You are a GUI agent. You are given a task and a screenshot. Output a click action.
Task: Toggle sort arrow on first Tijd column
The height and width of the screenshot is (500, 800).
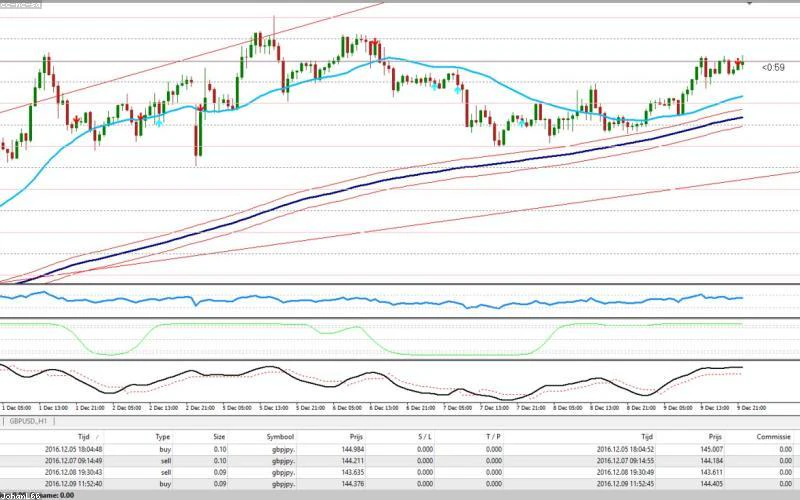pos(96,437)
